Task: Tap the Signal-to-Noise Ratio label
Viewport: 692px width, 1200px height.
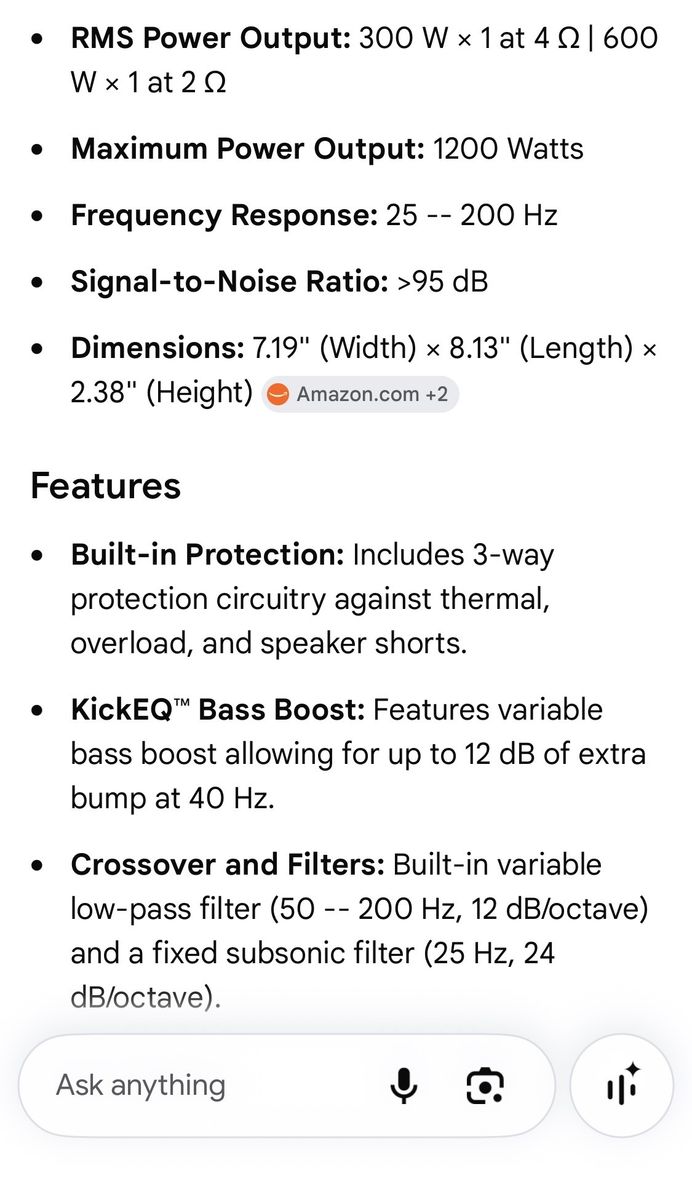Action: pyautogui.click(x=229, y=282)
